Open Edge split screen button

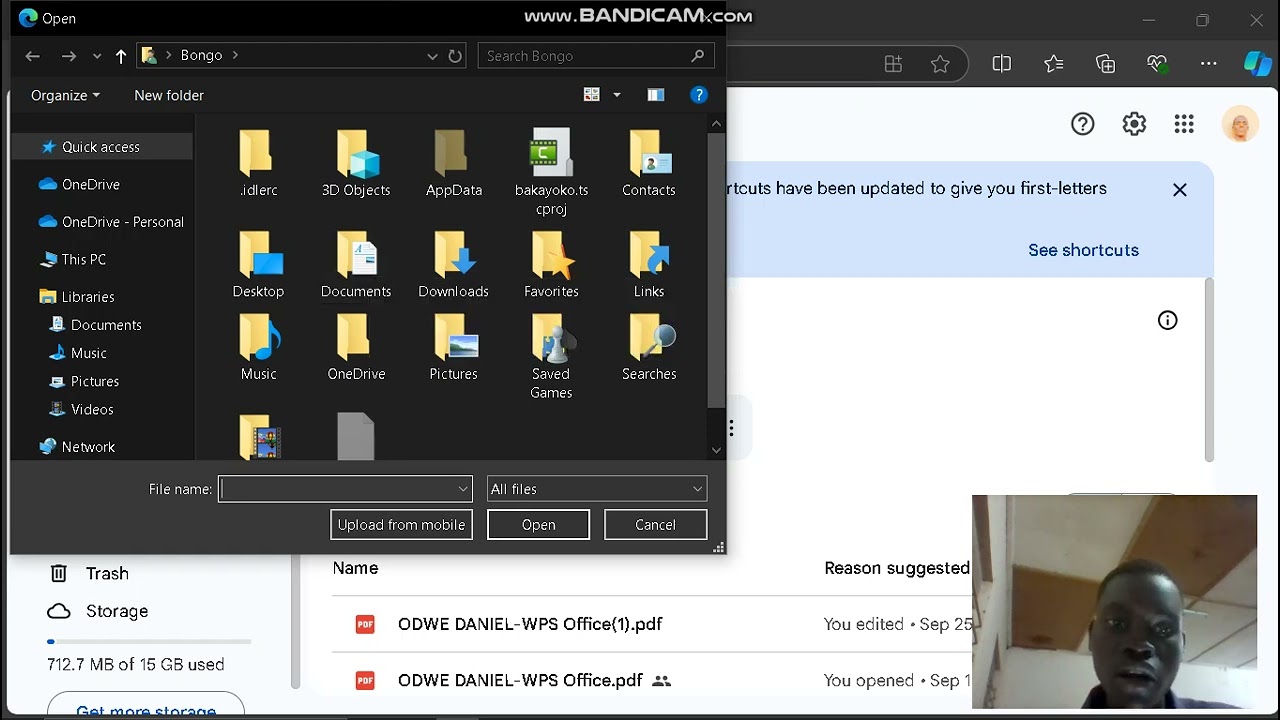click(1001, 64)
